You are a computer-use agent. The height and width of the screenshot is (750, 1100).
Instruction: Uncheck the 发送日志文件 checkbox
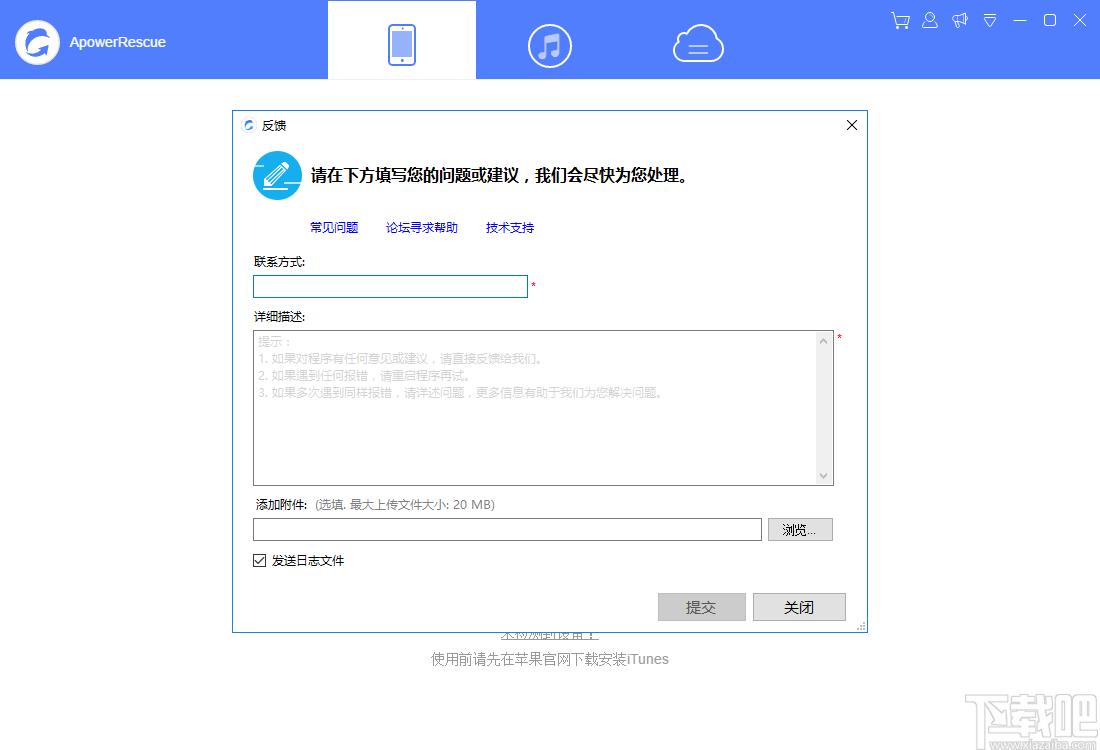(260, 561)
